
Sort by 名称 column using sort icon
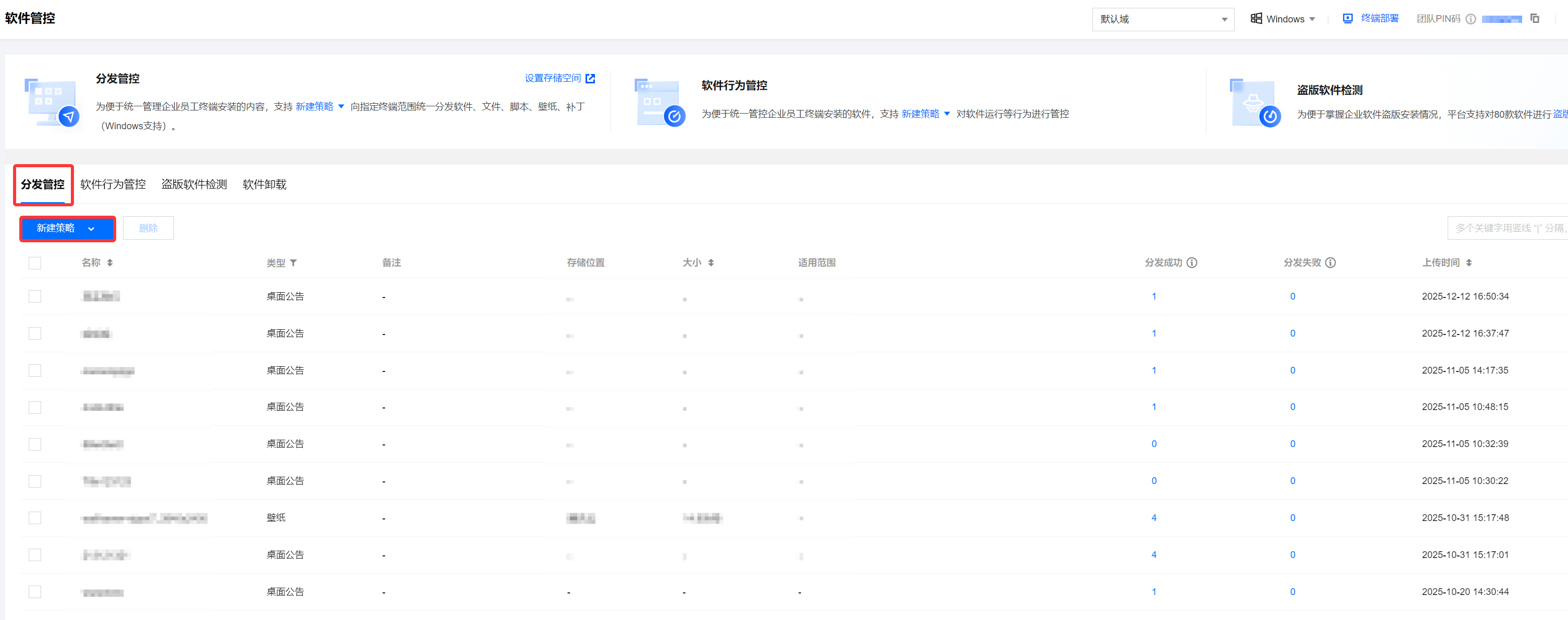[109, 263]
